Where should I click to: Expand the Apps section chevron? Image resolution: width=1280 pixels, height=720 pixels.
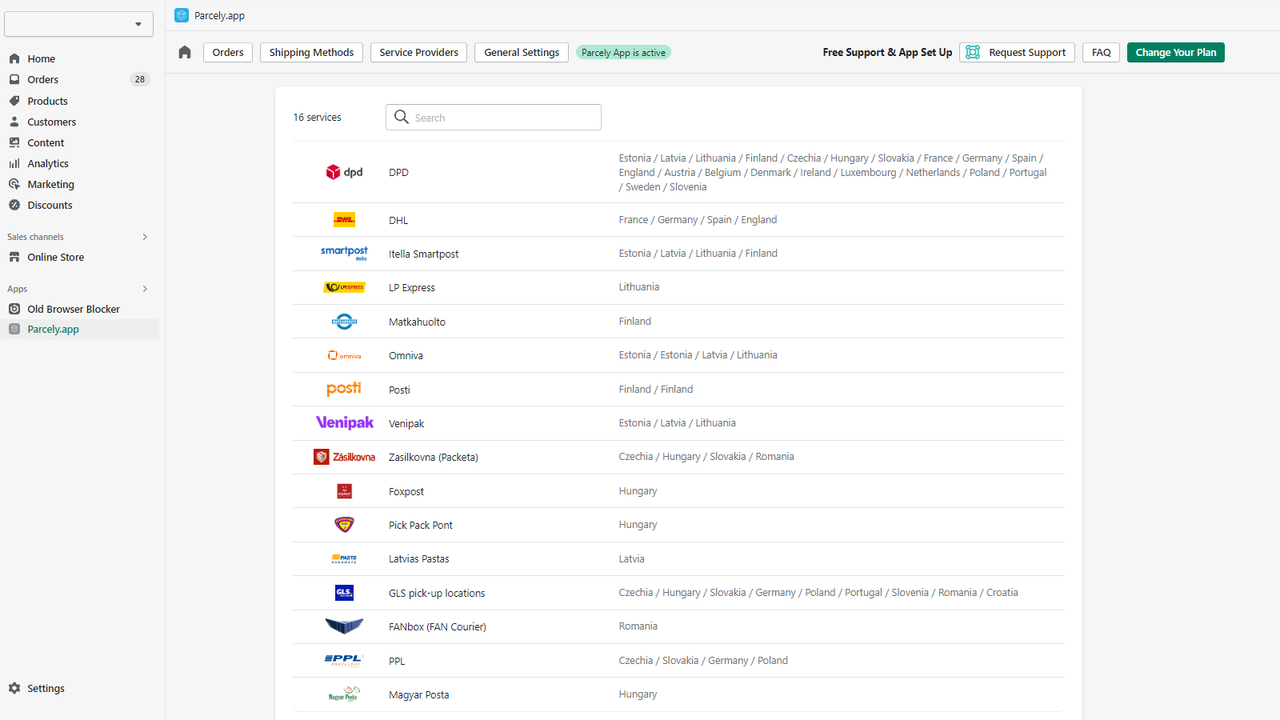click(x=145, y=289)
